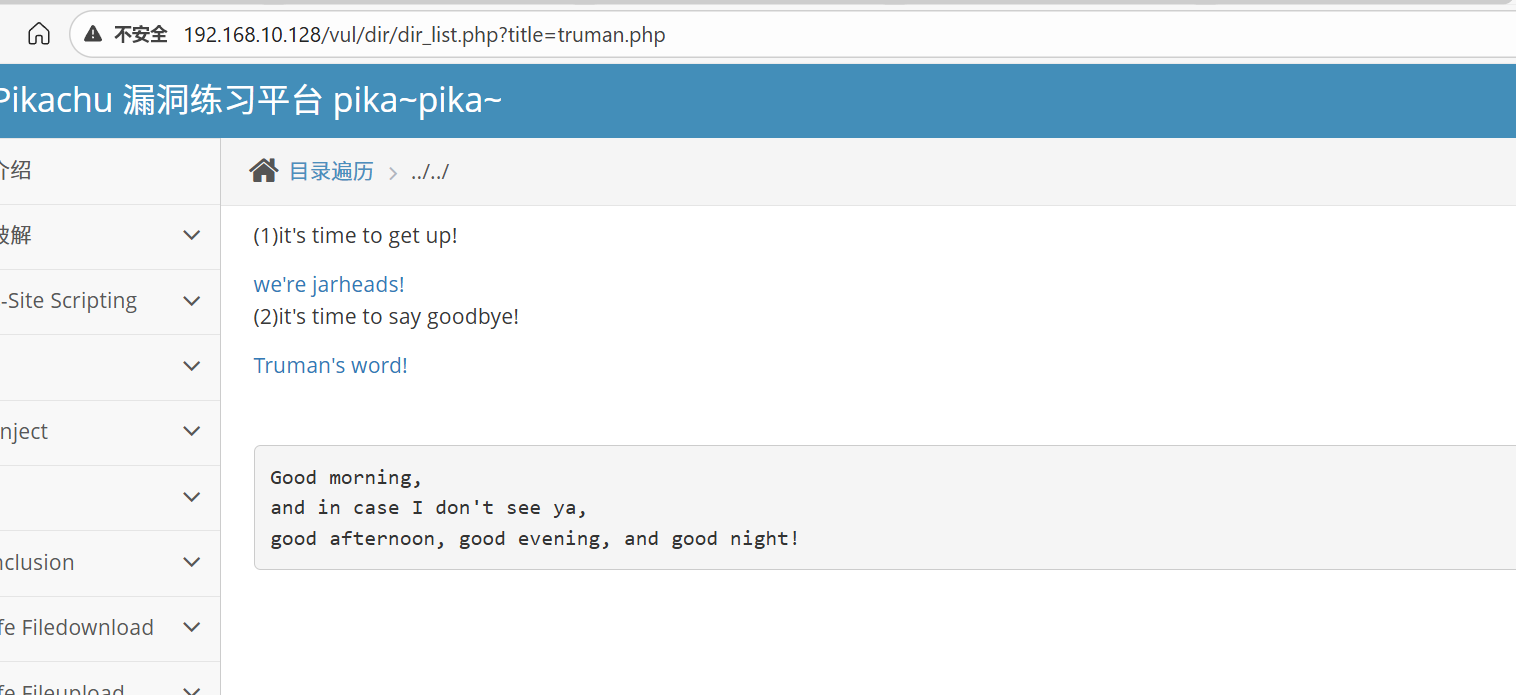
Task: Expand the 破解 menu chevron
Action: [192, 235]
